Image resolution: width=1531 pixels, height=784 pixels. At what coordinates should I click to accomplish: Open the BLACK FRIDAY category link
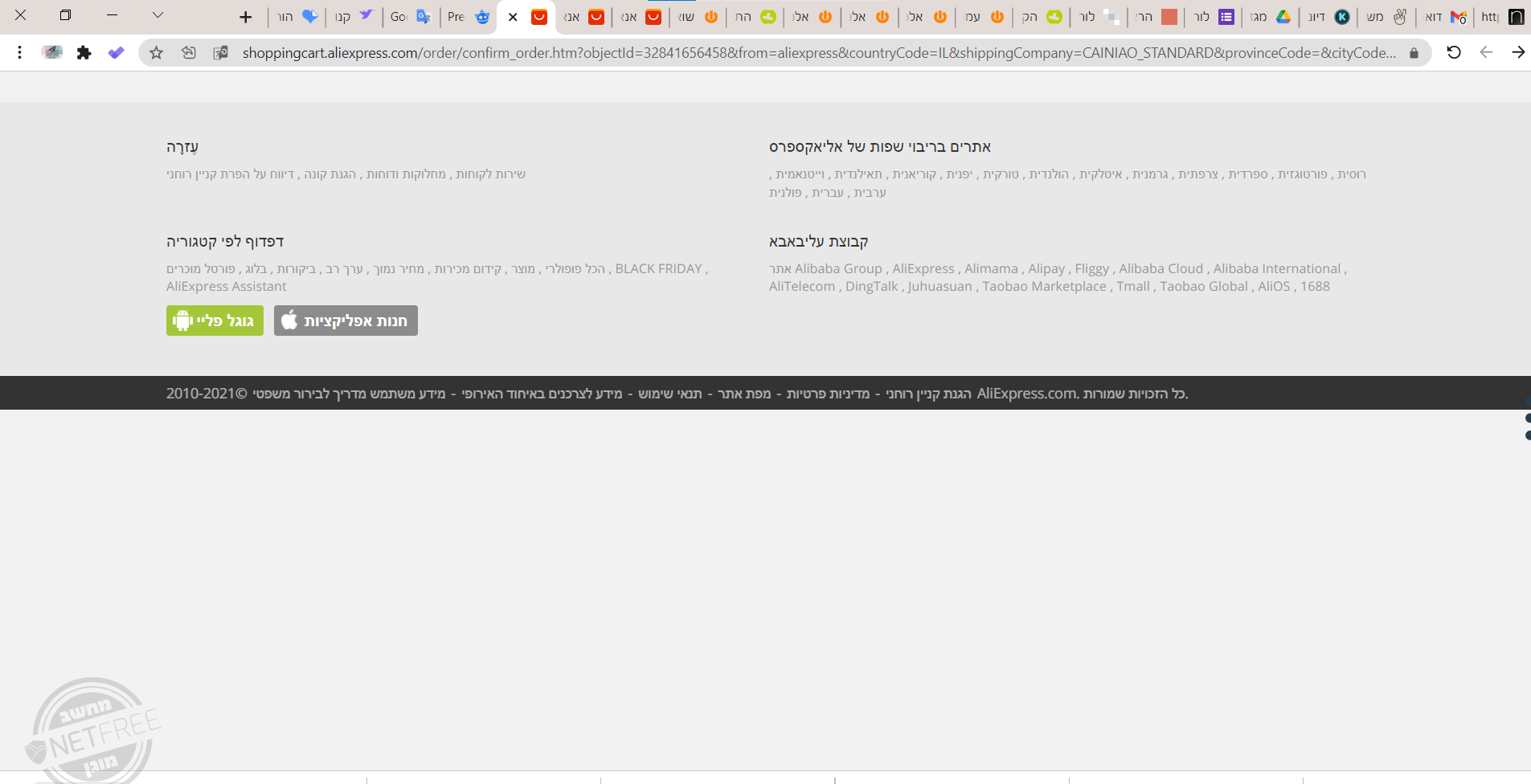coord(659,269)
